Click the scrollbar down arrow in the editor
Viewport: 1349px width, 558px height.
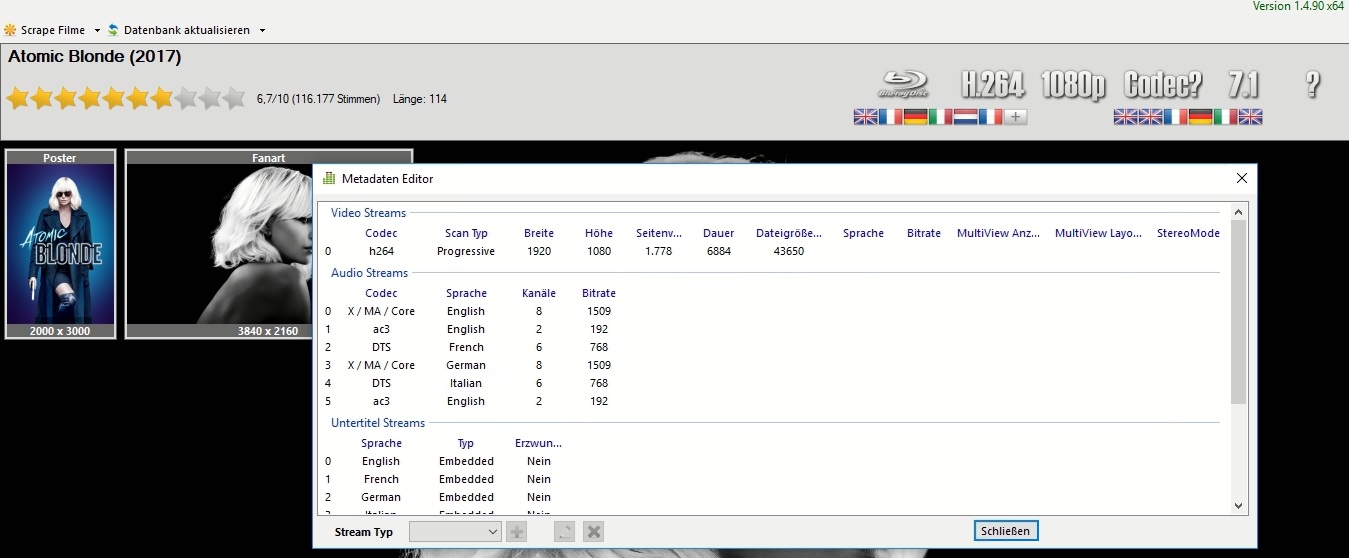1239,506
